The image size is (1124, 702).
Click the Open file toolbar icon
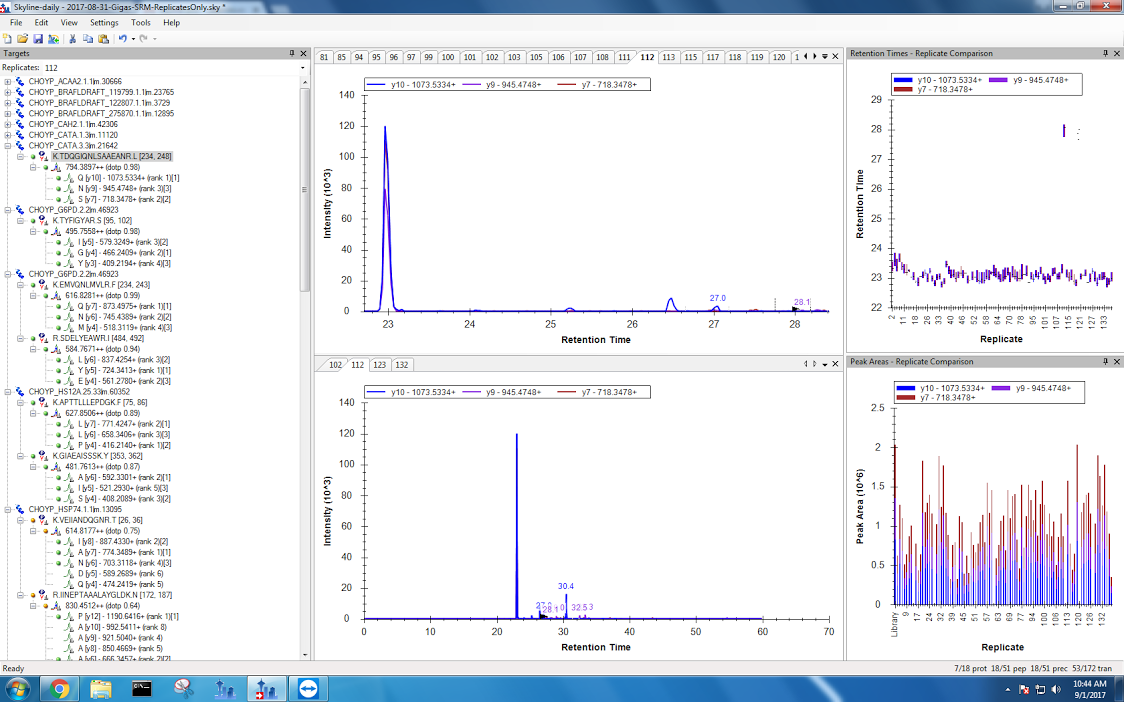[23, 39]
